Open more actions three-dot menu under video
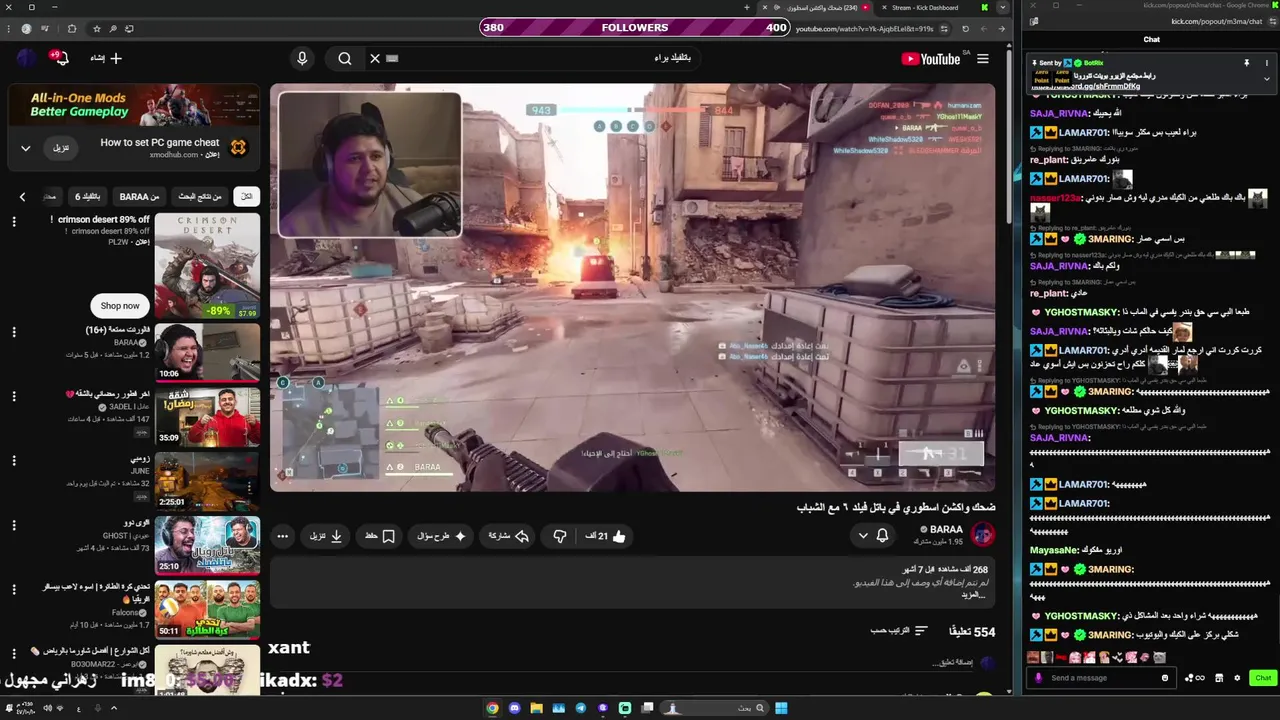This screenshot has height=720, width=1280. [282, 536]
